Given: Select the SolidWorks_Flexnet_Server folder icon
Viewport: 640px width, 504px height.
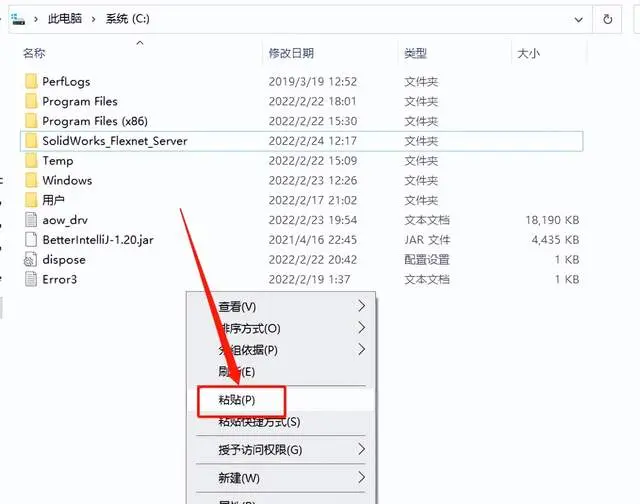Looking at the screenshot, I should click(x=31, y=141).
